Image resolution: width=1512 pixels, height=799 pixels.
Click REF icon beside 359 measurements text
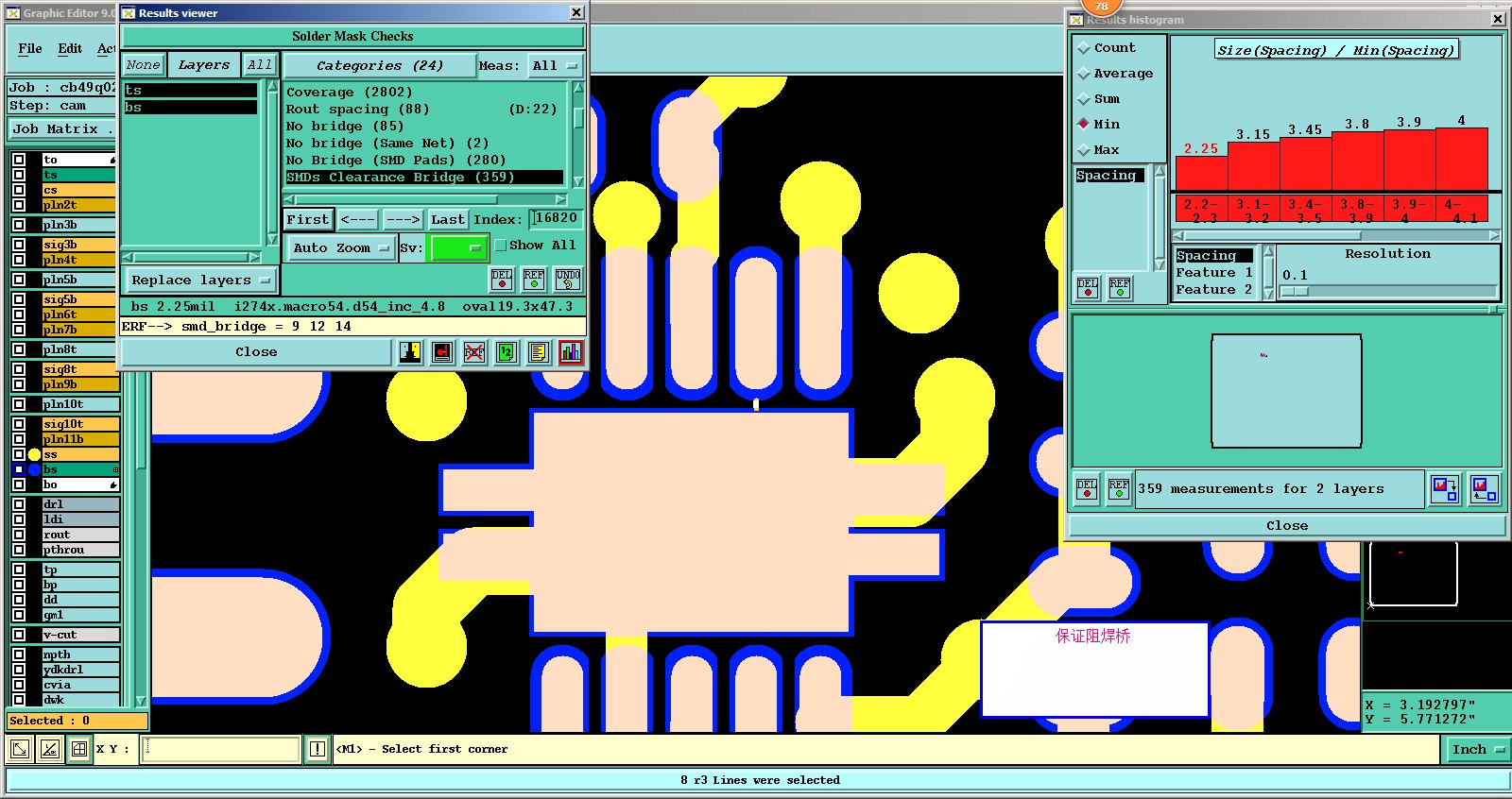pyautogui.click(x=1119, y=489)
